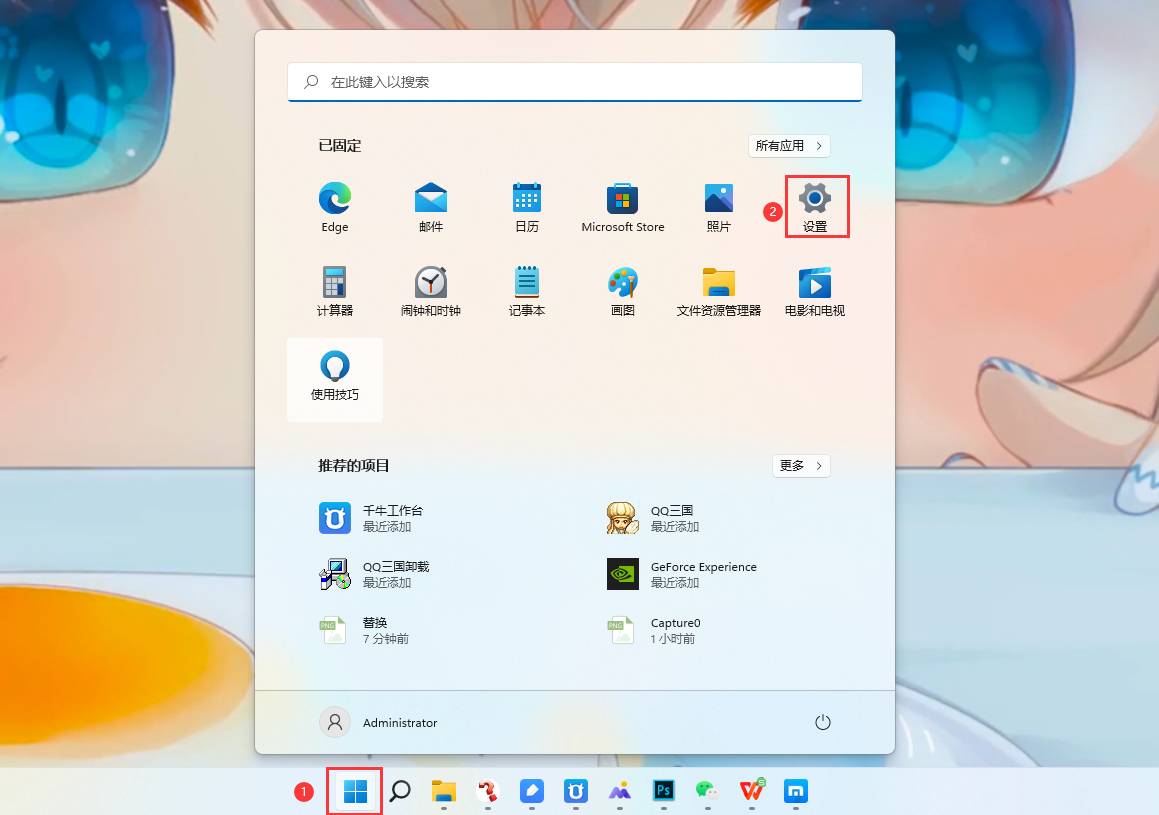Viewport: 1159px width, 815px height.
Task: Launch the 画图 paint app
Action: click(622, 291)
